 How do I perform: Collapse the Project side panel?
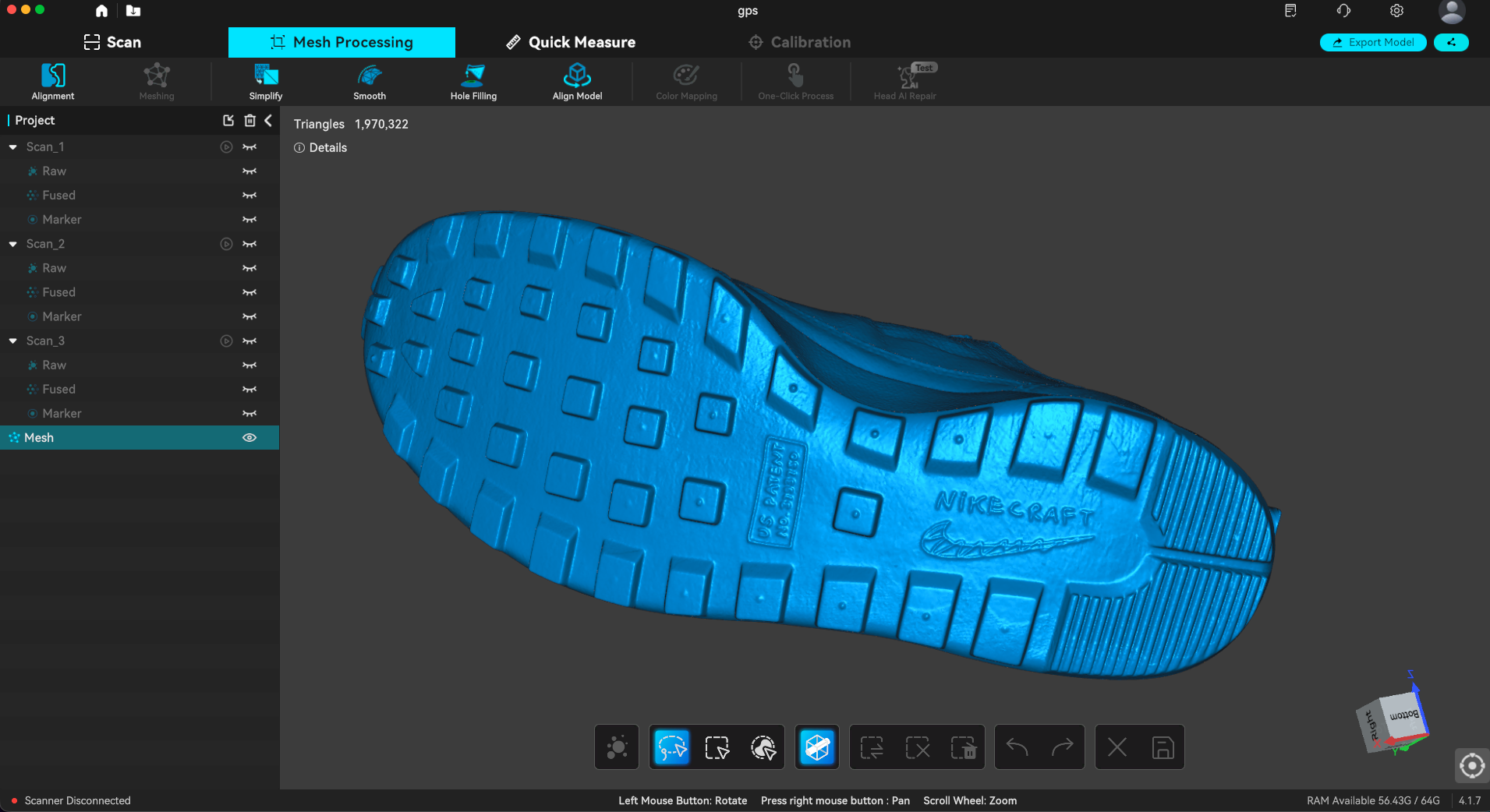268,120
